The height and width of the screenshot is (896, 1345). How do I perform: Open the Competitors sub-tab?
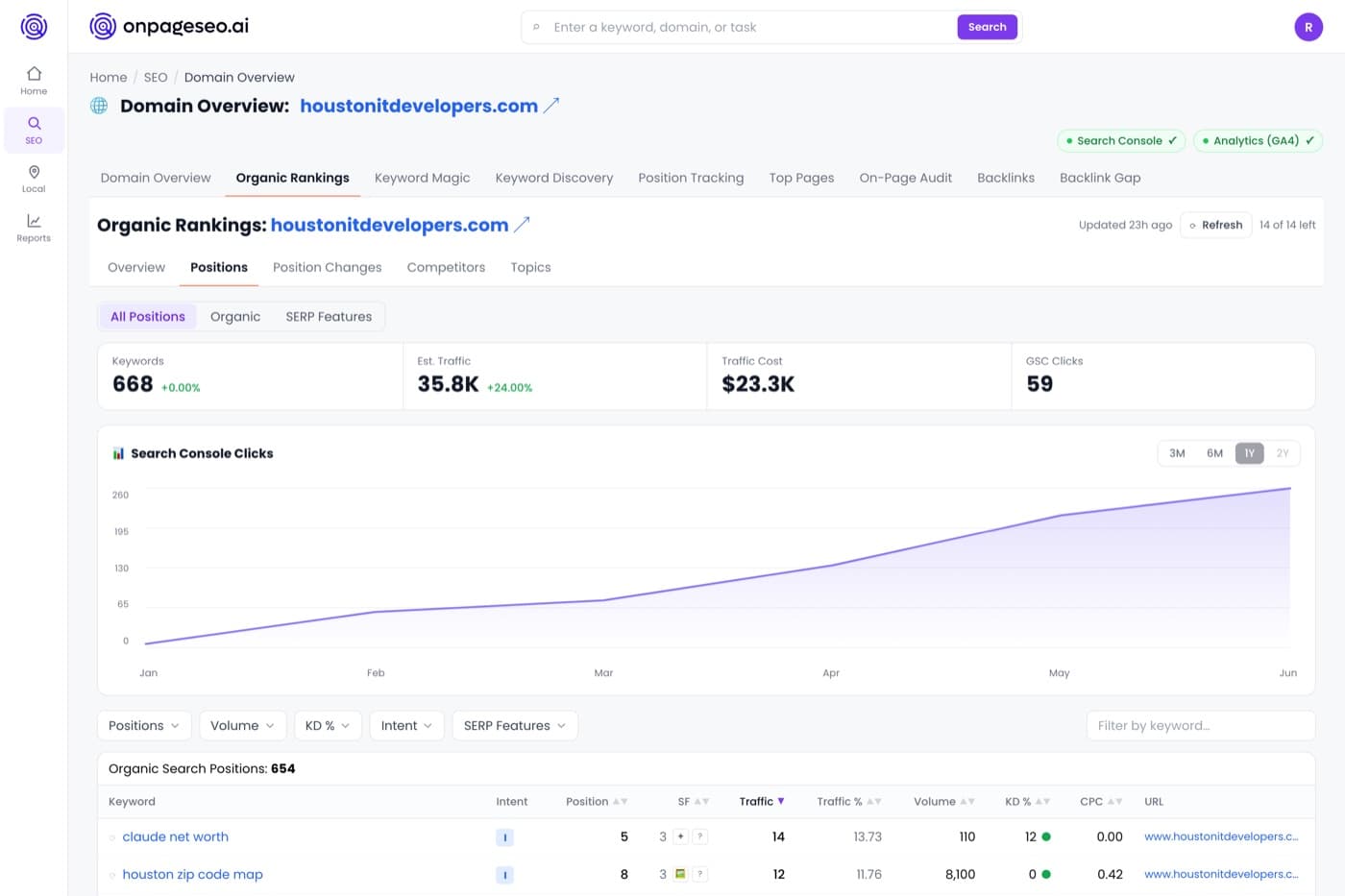(x=446, y=267)
